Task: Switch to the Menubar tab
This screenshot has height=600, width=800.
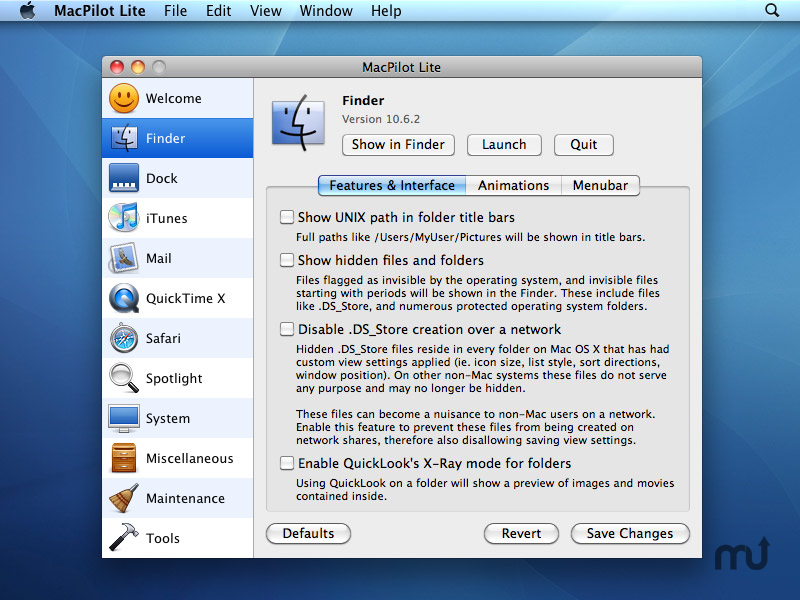Action: (x=600, y=185)
